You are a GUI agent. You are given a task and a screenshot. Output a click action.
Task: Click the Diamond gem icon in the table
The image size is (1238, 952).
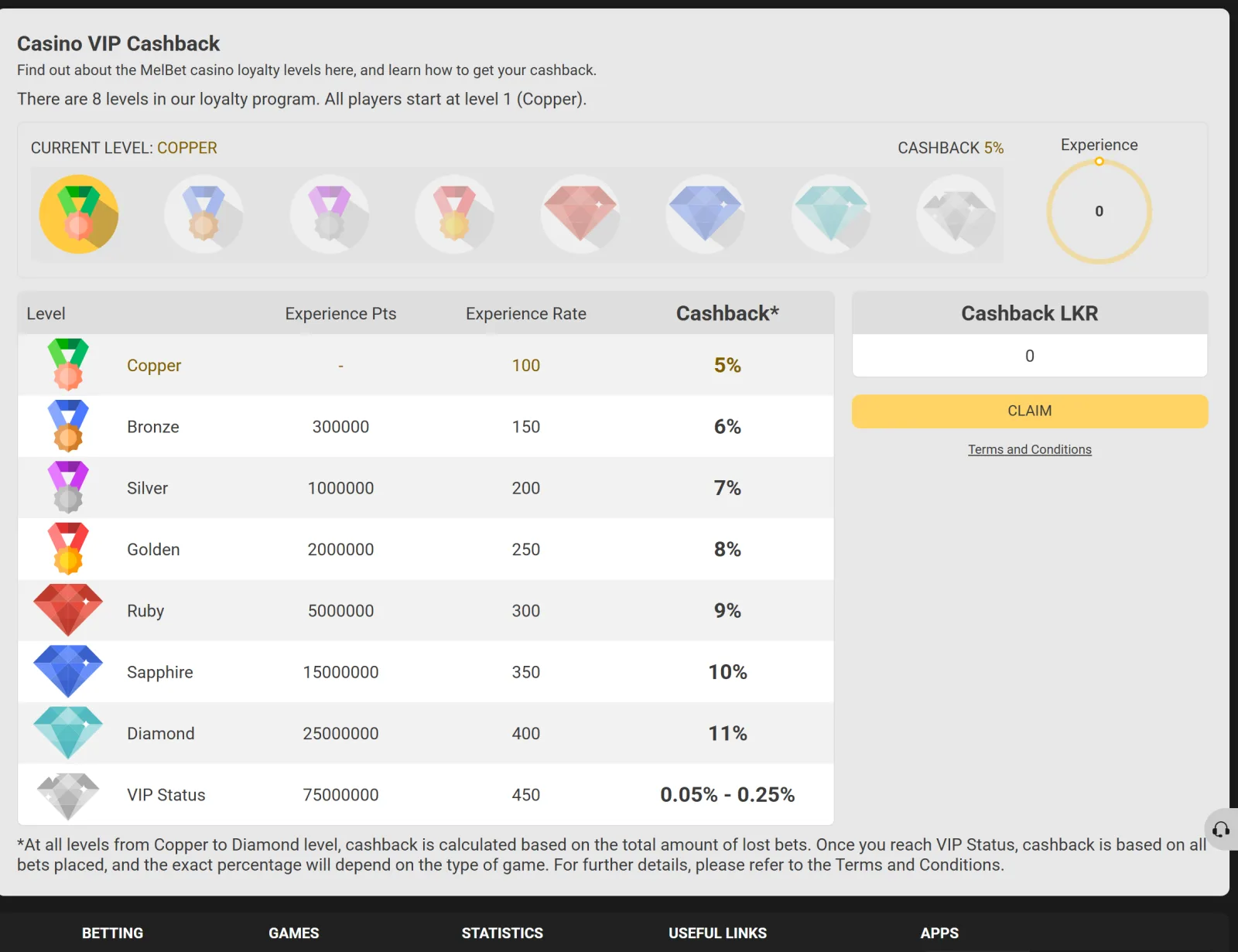68,732
